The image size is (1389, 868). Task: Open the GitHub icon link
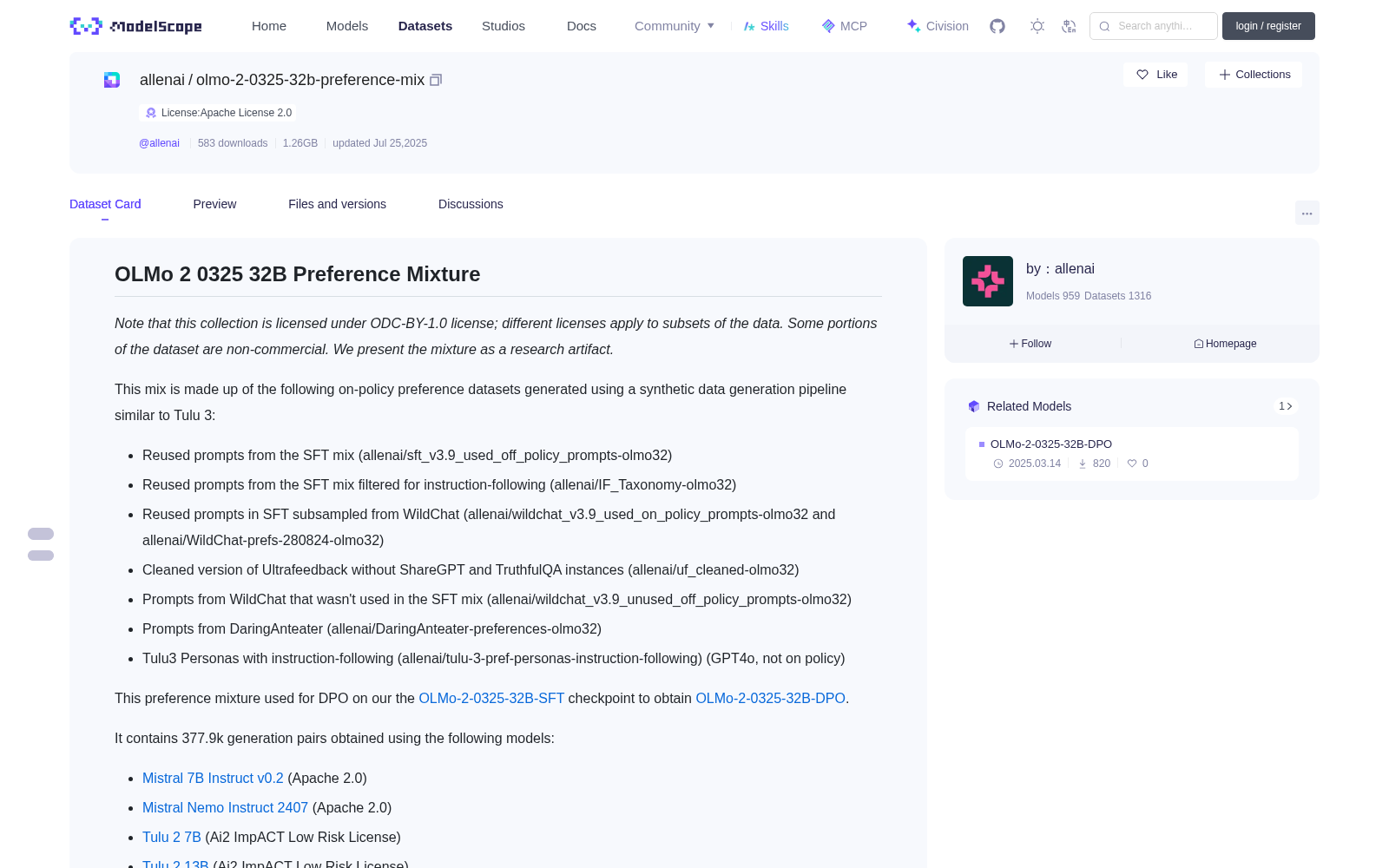[x=997, y=26]
